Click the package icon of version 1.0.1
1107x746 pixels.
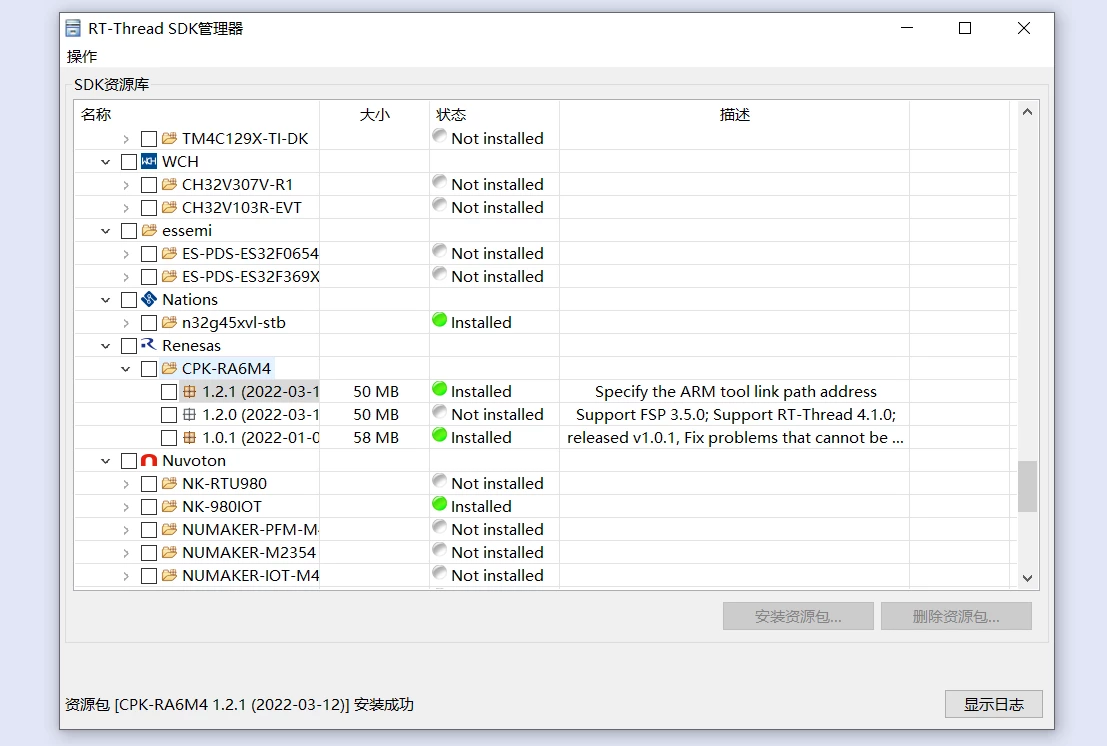(x=189, y=438)
